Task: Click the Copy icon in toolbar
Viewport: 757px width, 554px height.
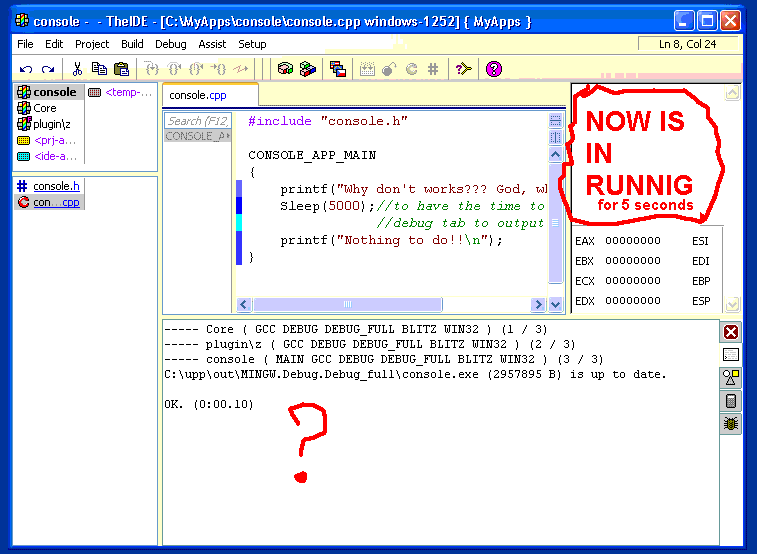Action: (99, 69)
